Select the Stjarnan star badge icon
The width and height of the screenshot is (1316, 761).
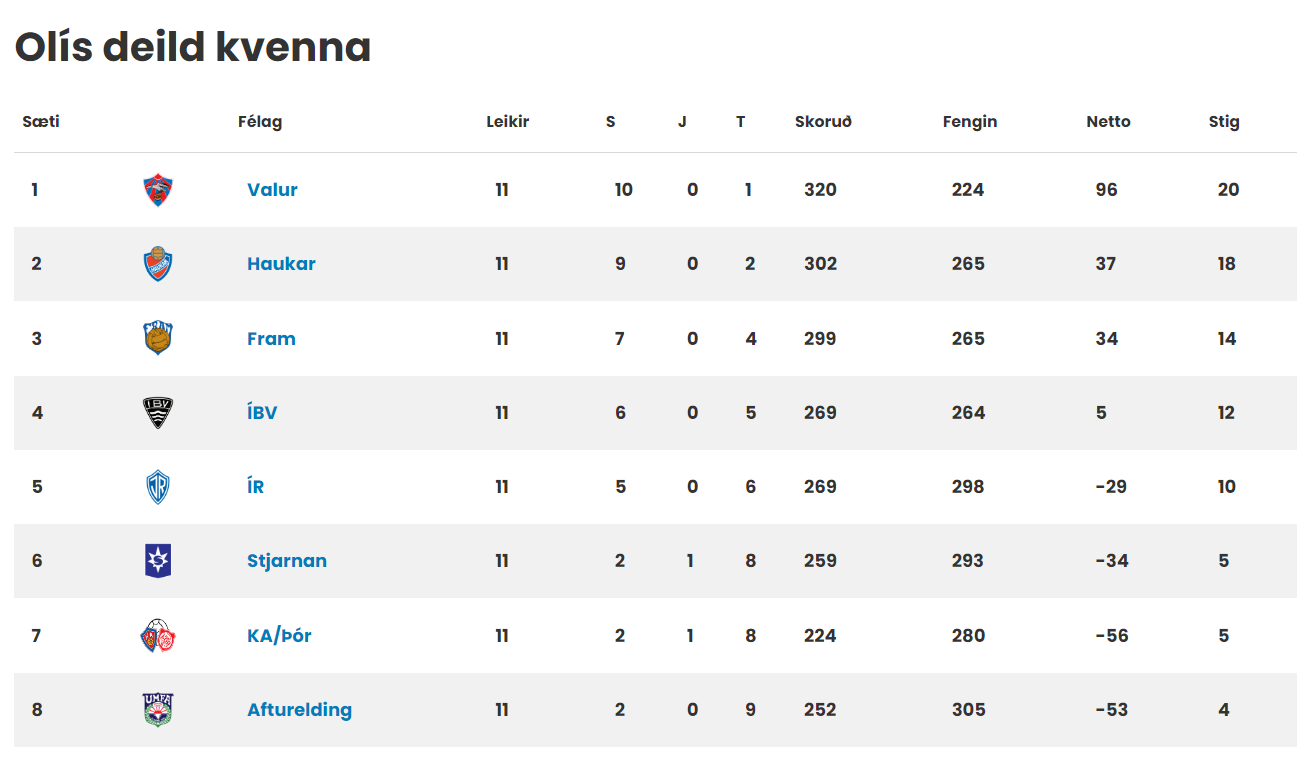pyautogui.click(x=158, y=561)
